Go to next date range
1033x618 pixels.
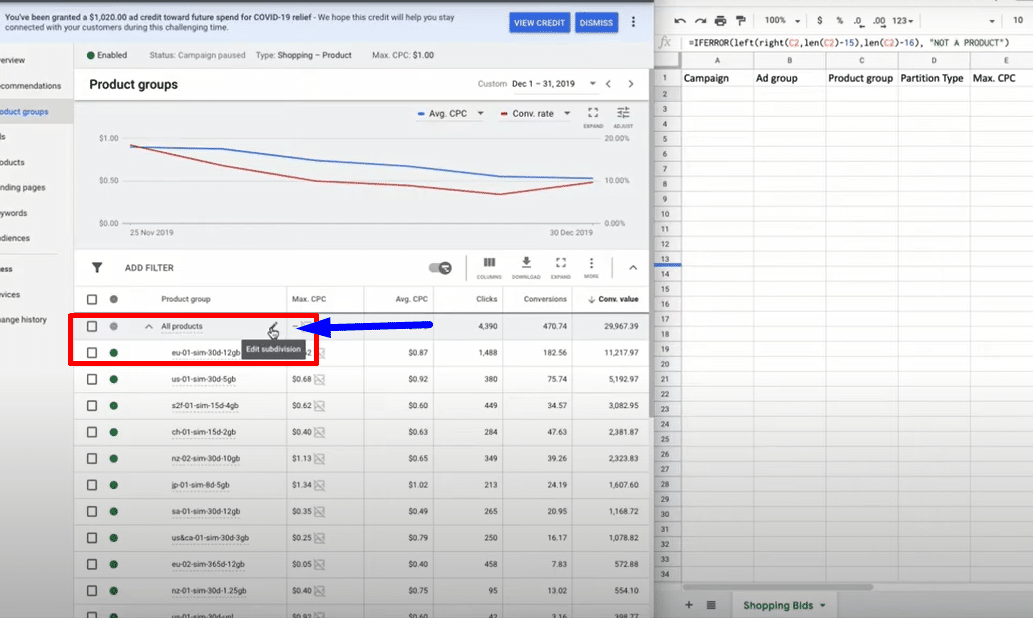click(630, 84)
